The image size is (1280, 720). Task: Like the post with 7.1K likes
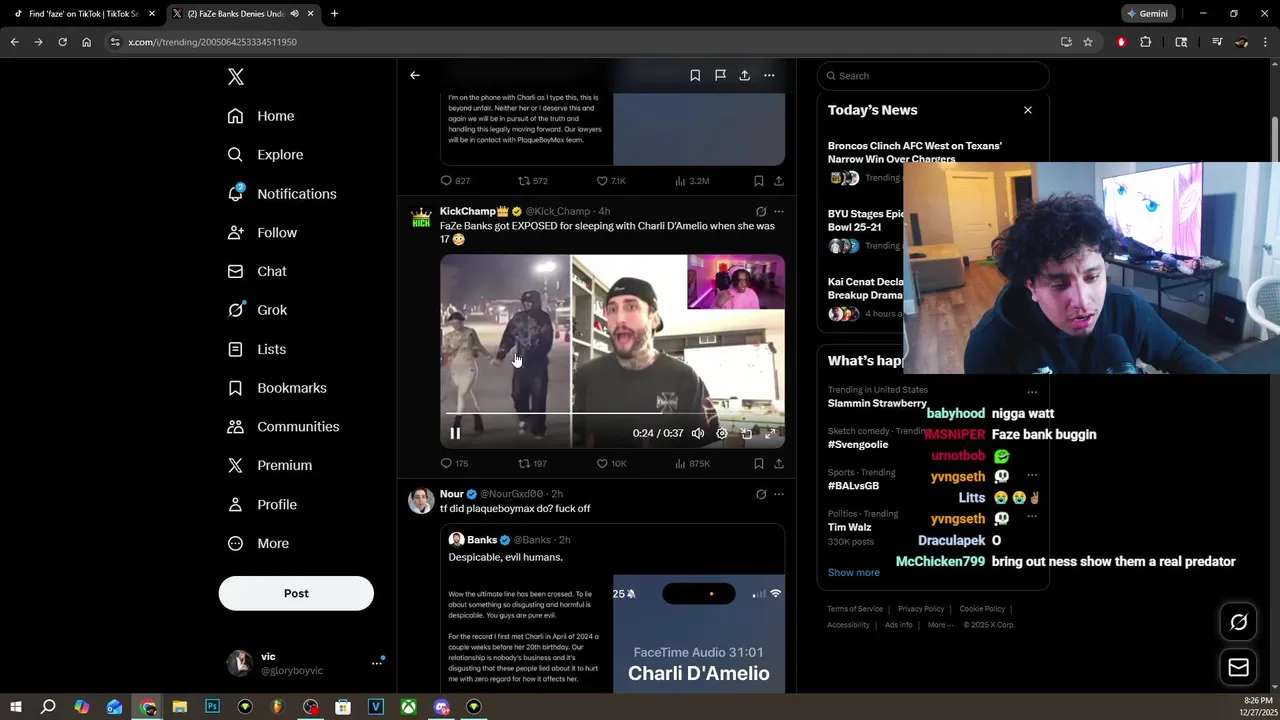coord(611,181)
